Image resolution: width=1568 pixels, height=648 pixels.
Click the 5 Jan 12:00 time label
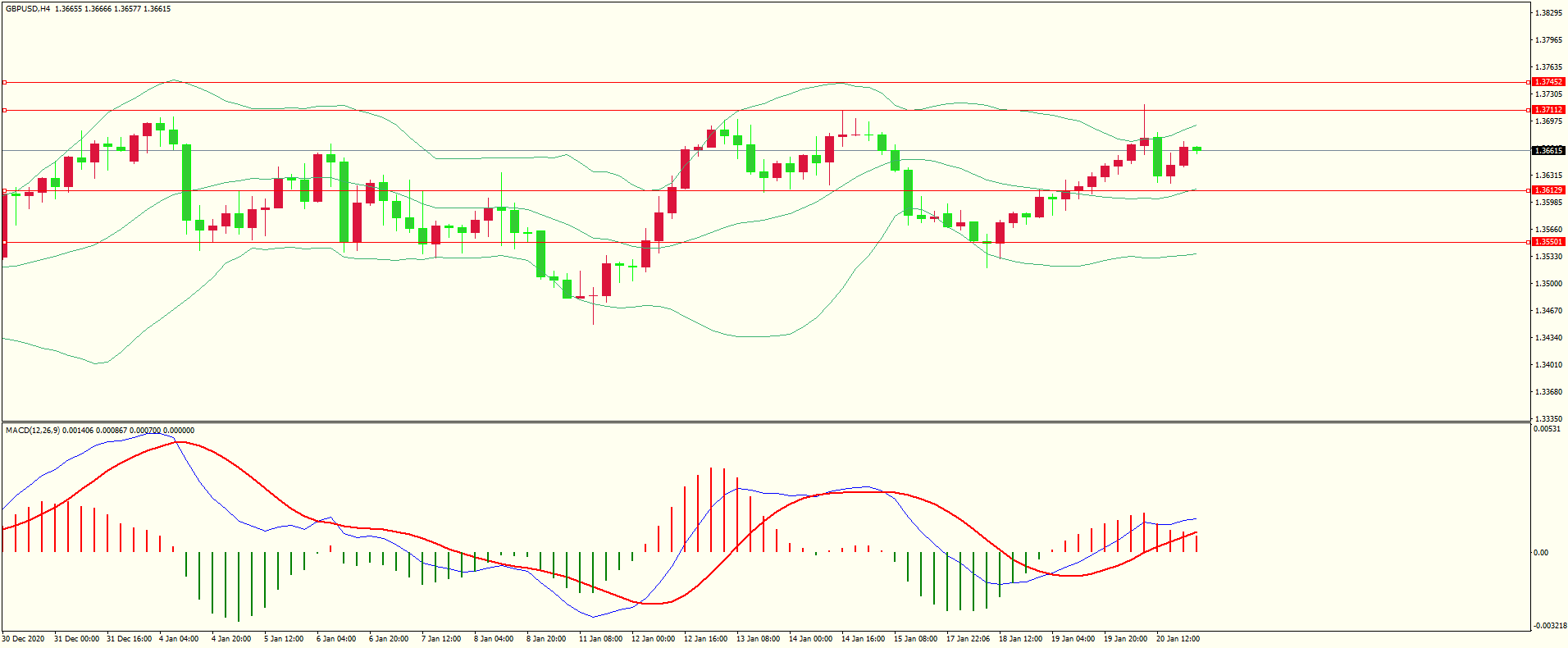click(284, 639)
